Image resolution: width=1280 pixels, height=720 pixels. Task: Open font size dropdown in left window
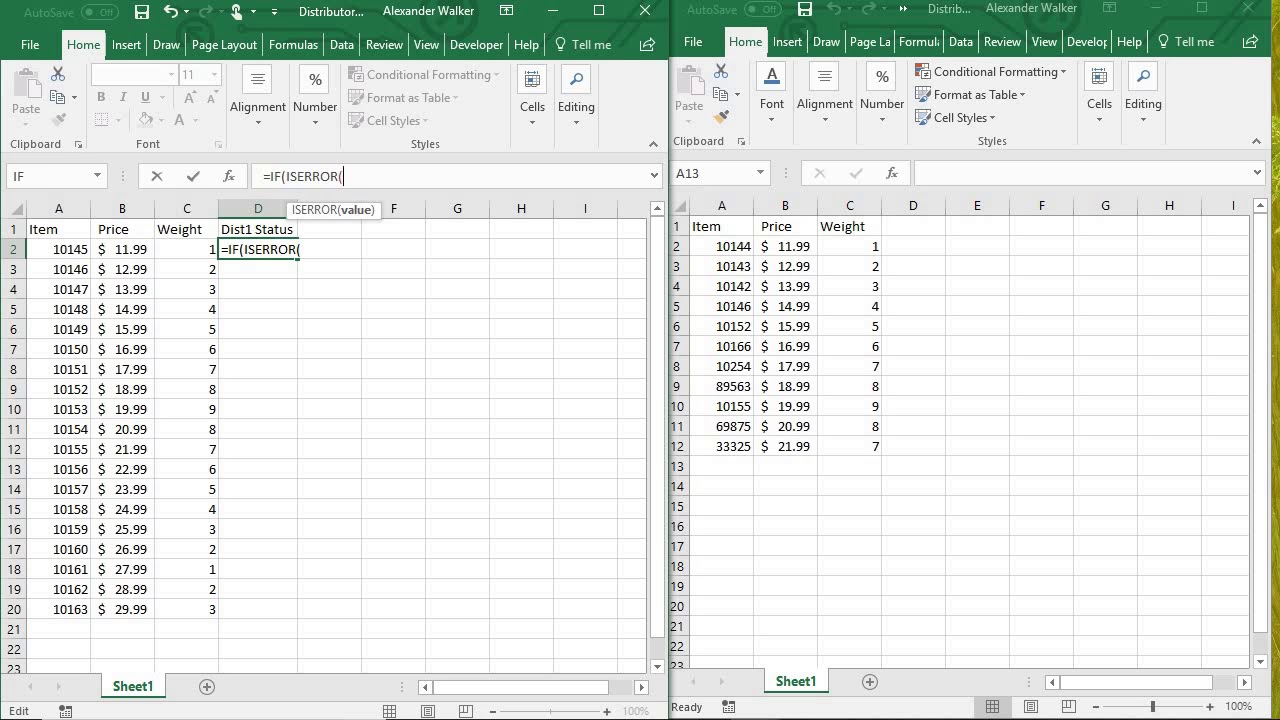(x=213, y=74)
